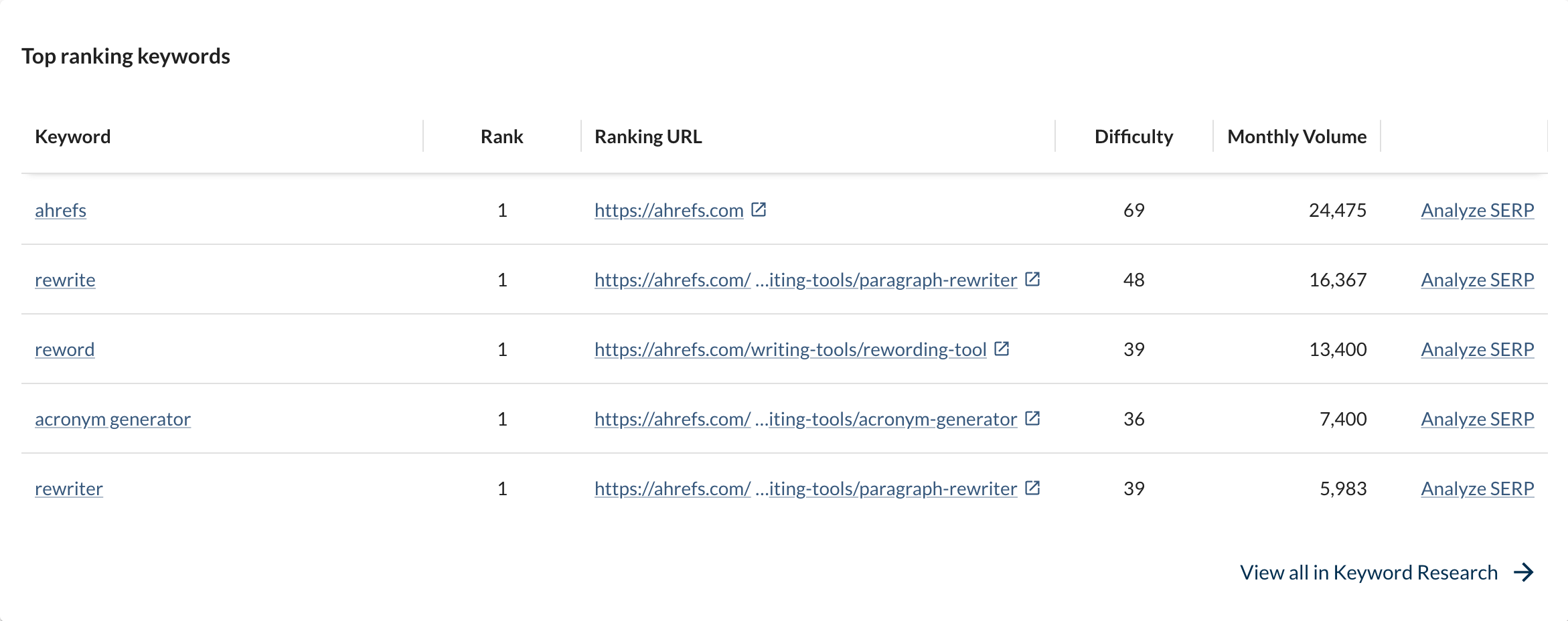Viewport: 1568px width, 621px height.
Task: Click the Rank column header
Action: point(501,137)
